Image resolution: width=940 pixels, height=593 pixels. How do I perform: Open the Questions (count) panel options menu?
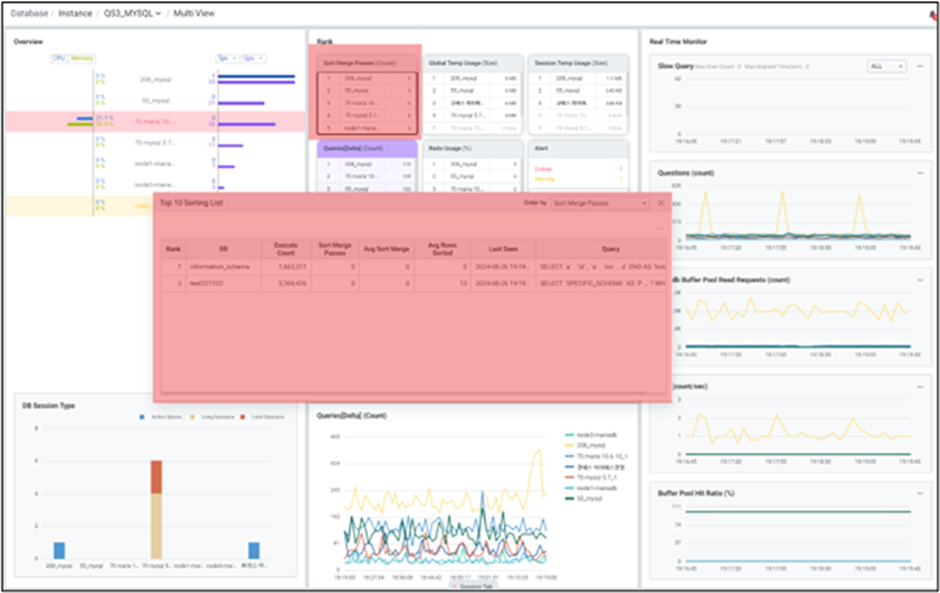(919, 173)
